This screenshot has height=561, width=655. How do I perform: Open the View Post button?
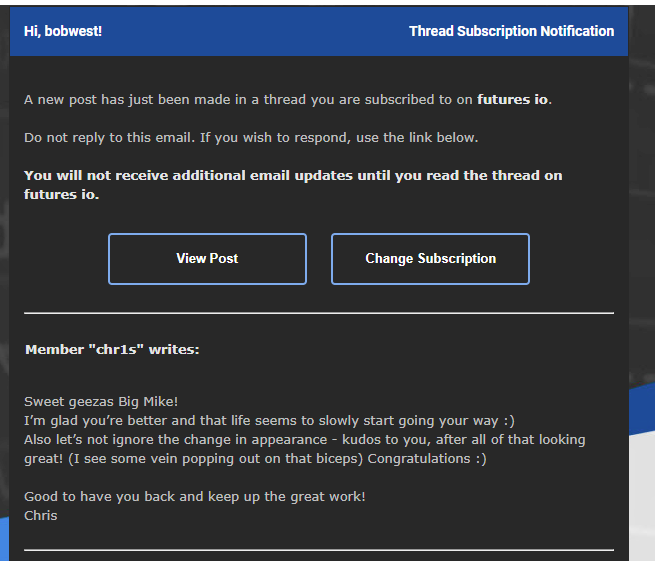click(207, 259)
